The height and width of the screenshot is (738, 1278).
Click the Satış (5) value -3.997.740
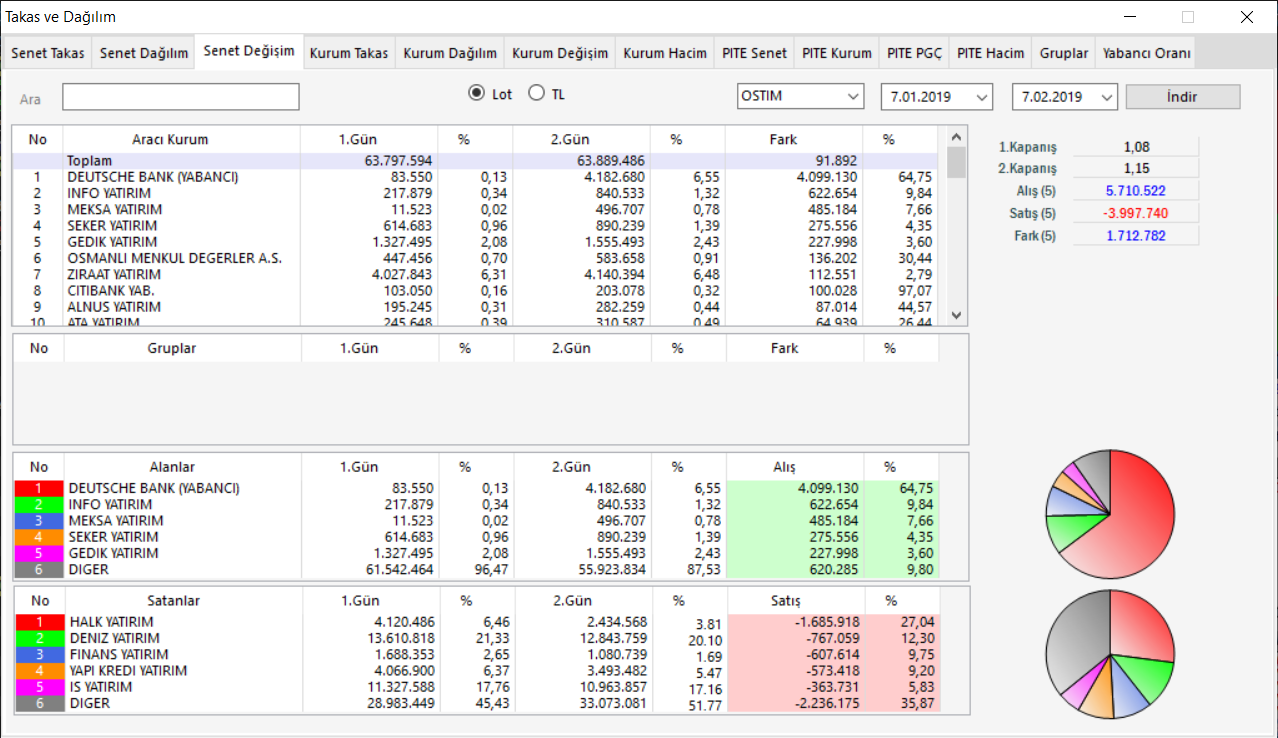click(x=1134, y=213)
